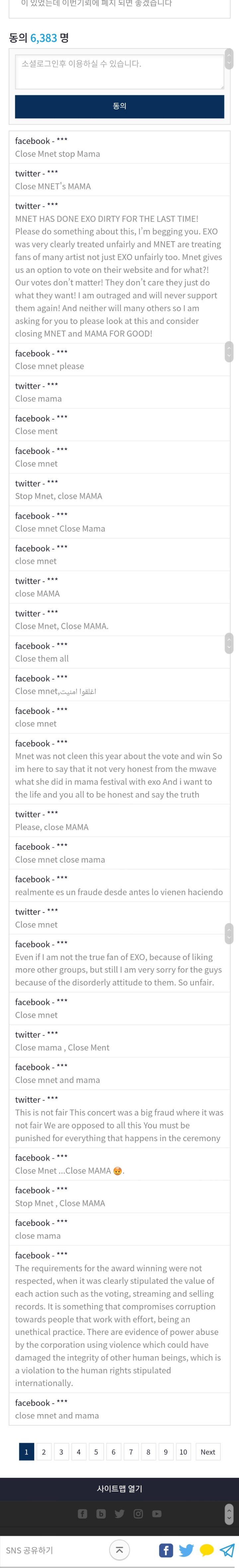Expand the sitemap with 사이트맵 열기
The width and height of the screenshot is (239, 1568).
pos(119,1488)
